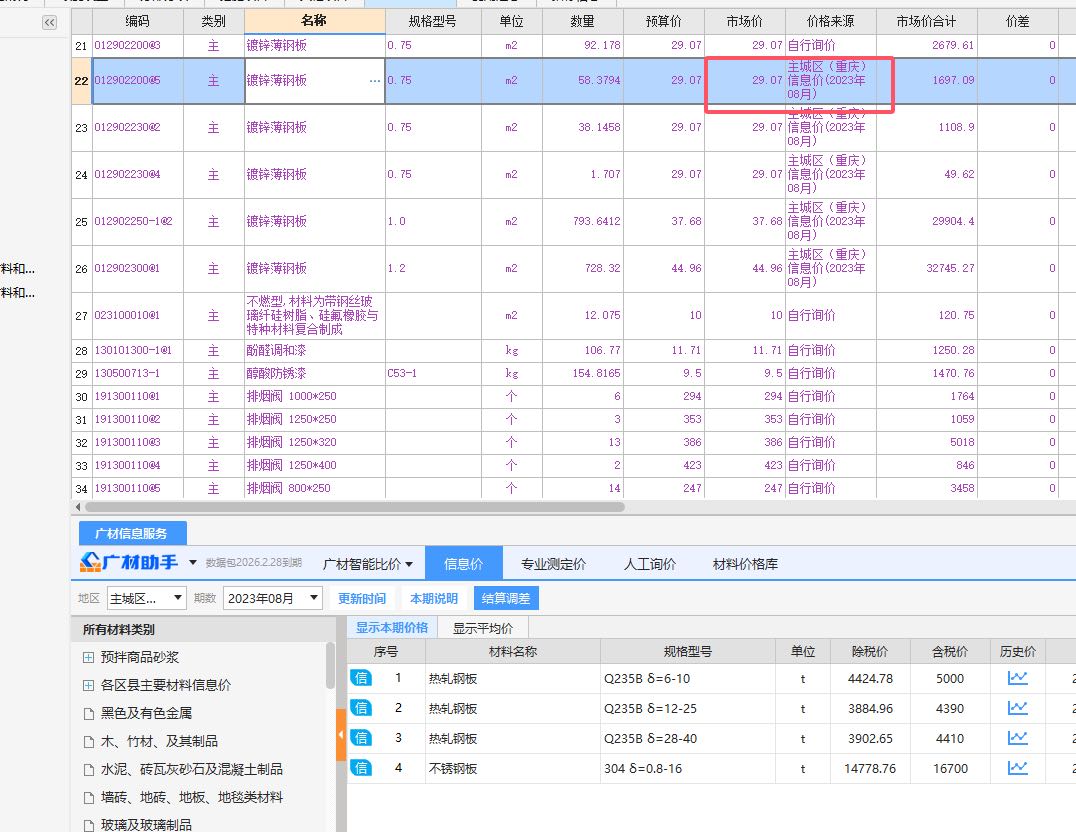Click 编码 column header
This screenshot has height=832, width=1076.
point(137,21)
